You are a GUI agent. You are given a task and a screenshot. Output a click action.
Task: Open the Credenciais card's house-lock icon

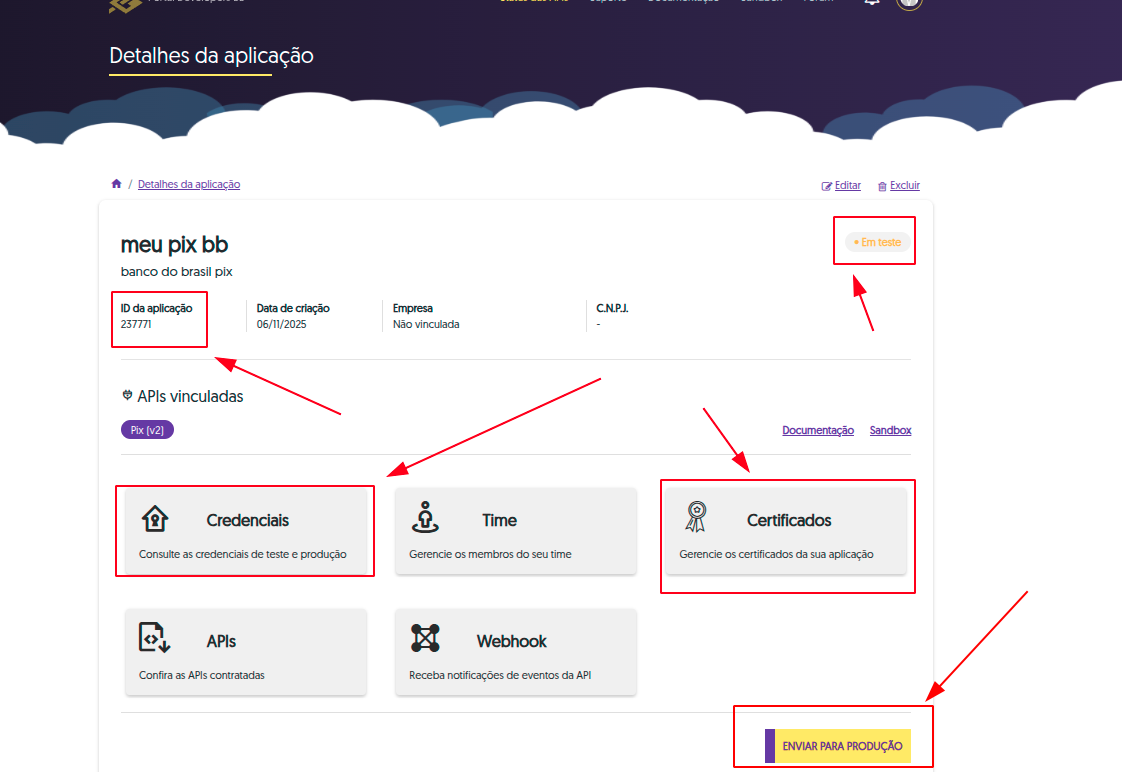pyautogui.click(x=155, y=519)
